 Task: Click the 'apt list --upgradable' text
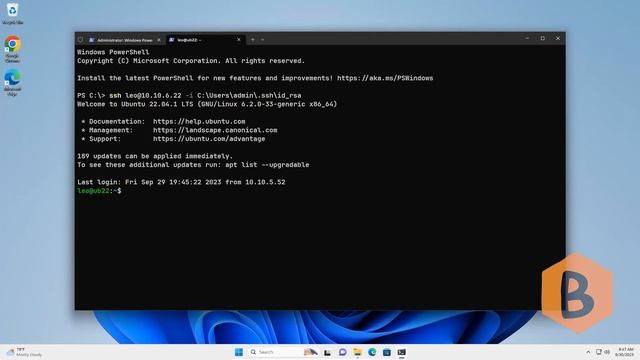tap(267, 165)
